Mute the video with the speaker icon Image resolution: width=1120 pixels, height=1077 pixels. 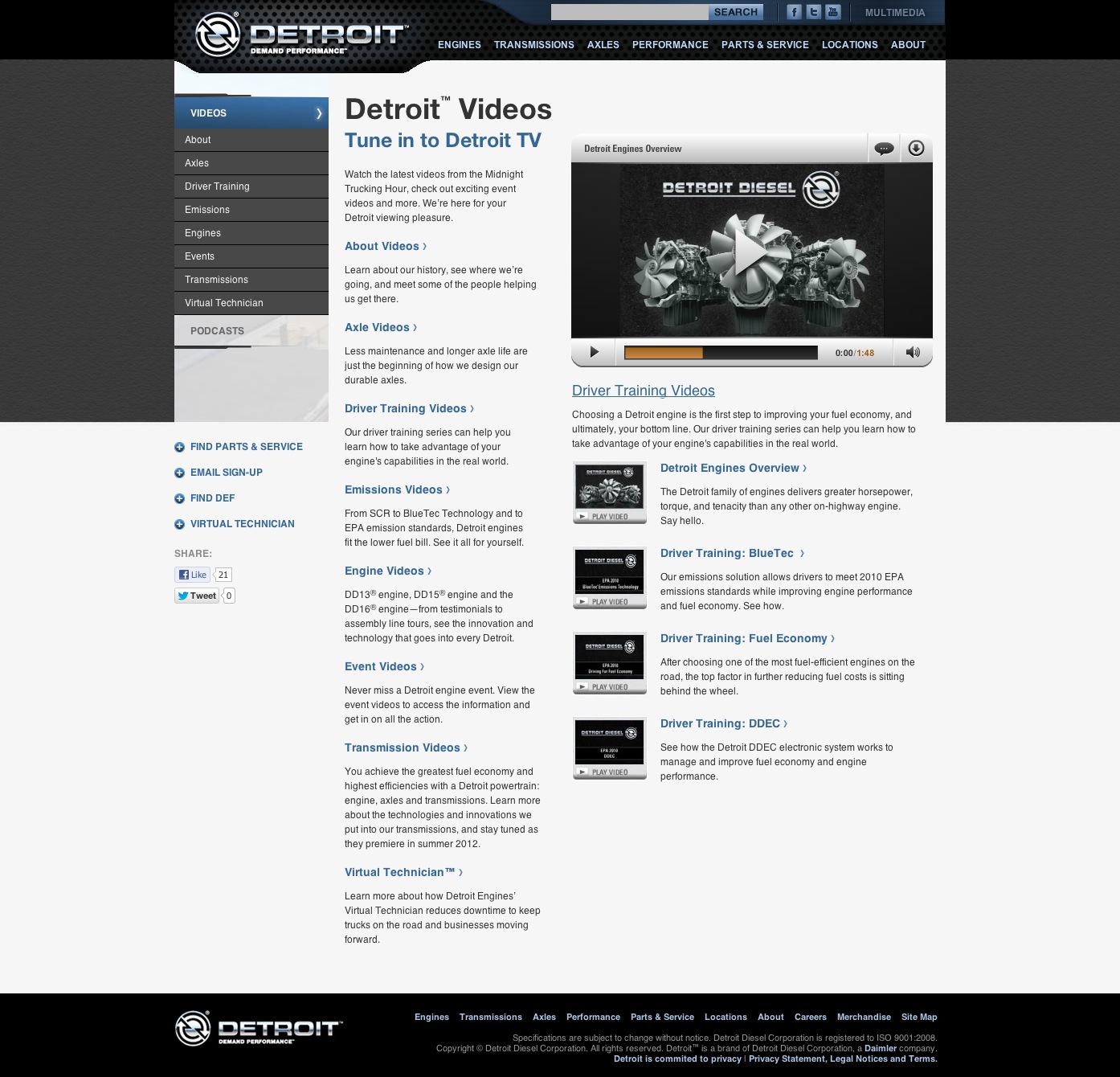tap(913, 352)
